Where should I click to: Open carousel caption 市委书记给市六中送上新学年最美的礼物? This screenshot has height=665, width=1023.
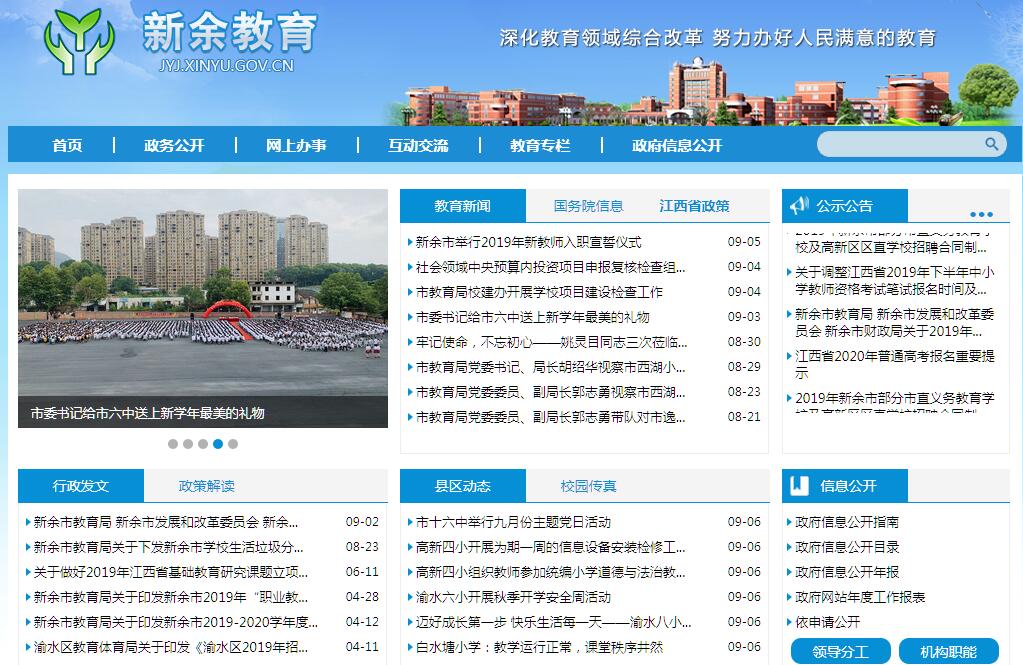(147, 413)
